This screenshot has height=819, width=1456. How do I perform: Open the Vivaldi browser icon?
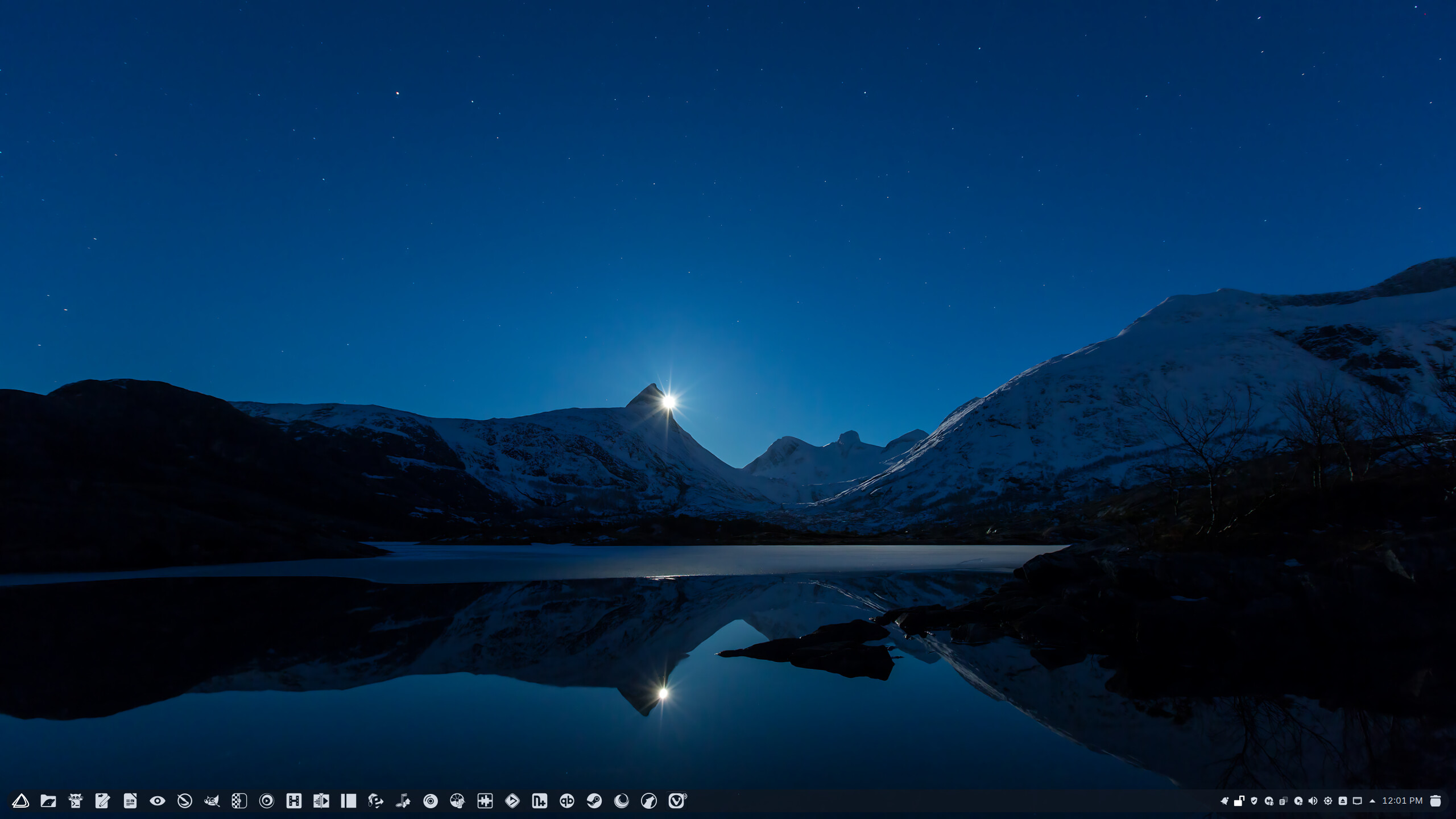(676, 801)
